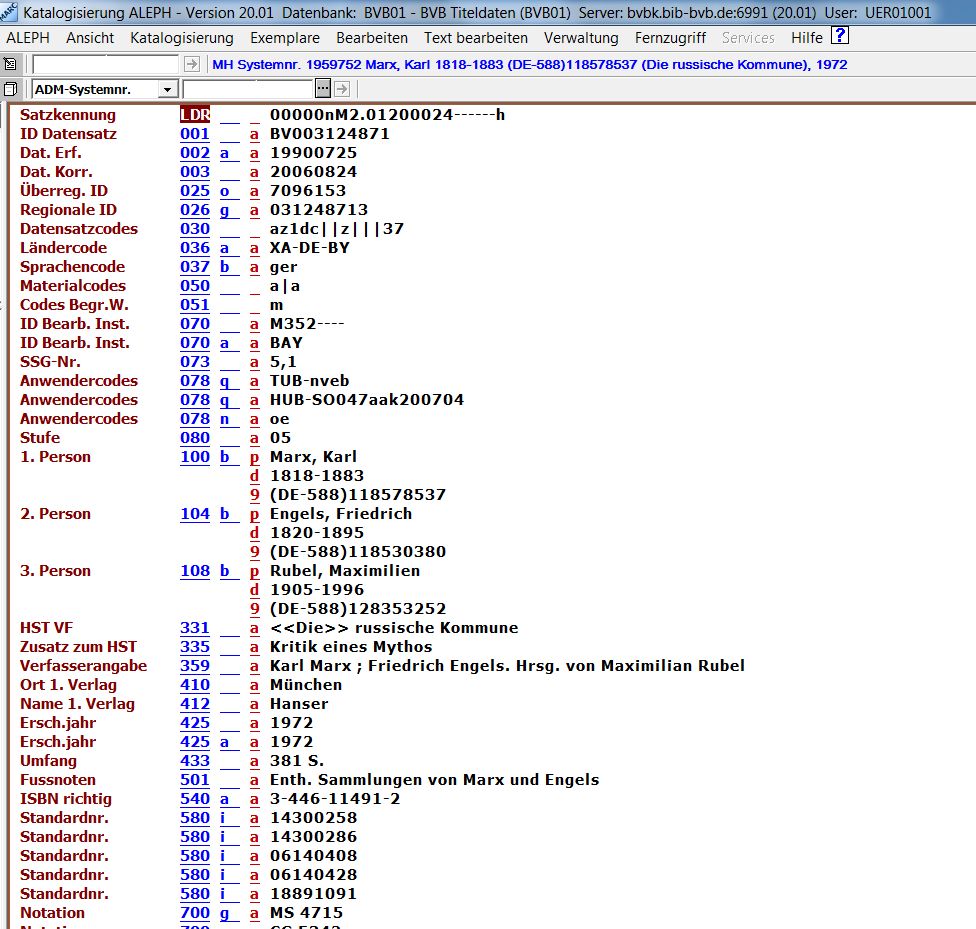The width and height of the screenshot is (976, 929).
Task: Click field tag 540 for ISBN richtig
Action: tap(195, 799)
